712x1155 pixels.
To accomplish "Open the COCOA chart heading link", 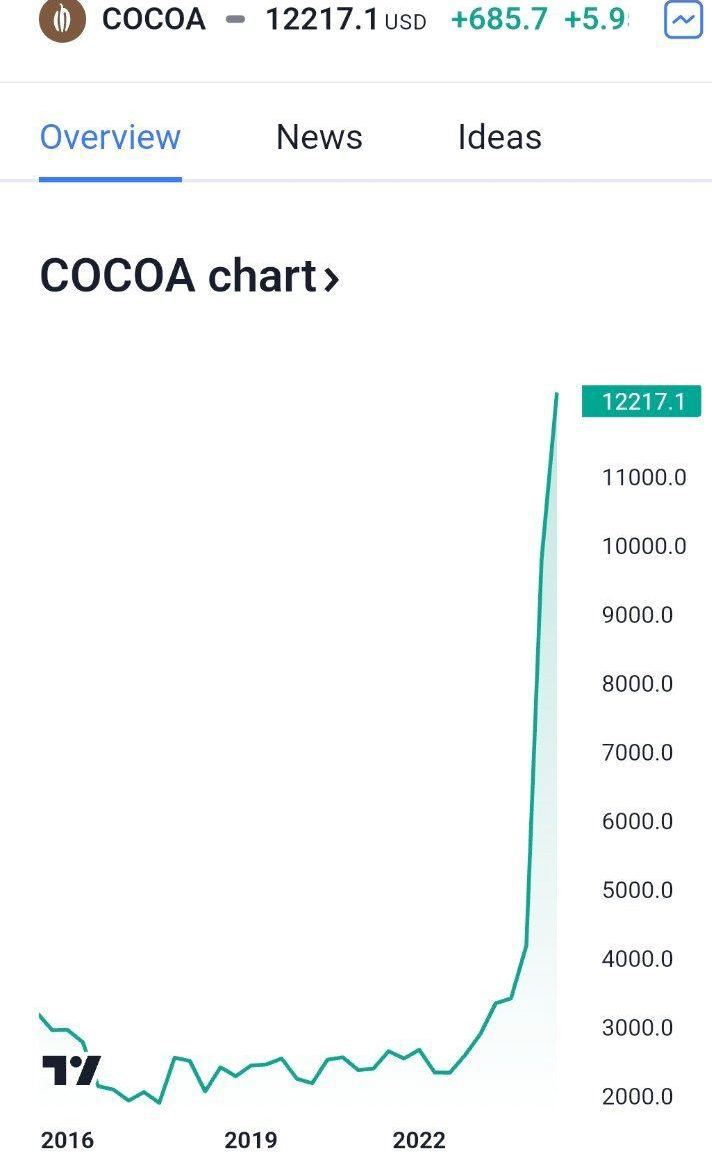I will (x=178, y=276).
